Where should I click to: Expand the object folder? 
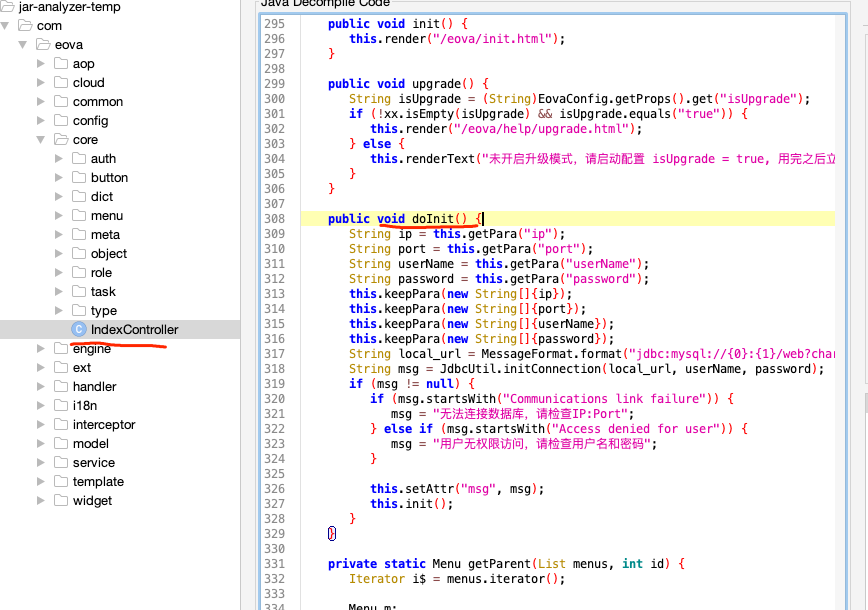59,254
